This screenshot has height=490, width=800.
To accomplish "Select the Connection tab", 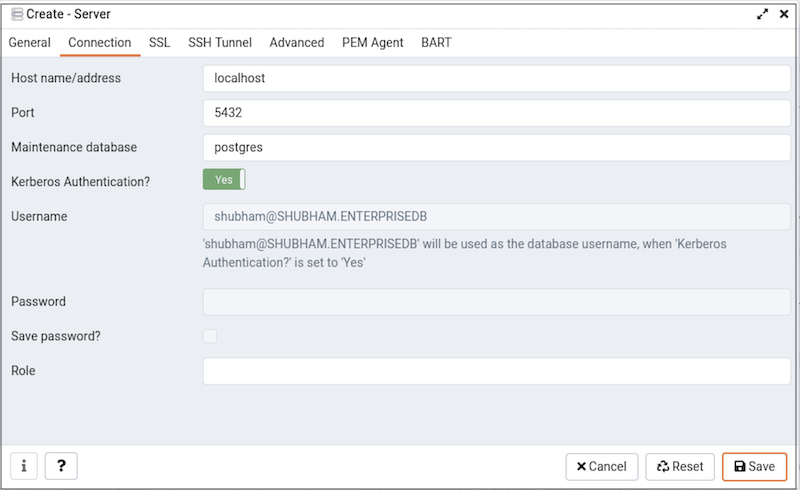I will (99, 42).
